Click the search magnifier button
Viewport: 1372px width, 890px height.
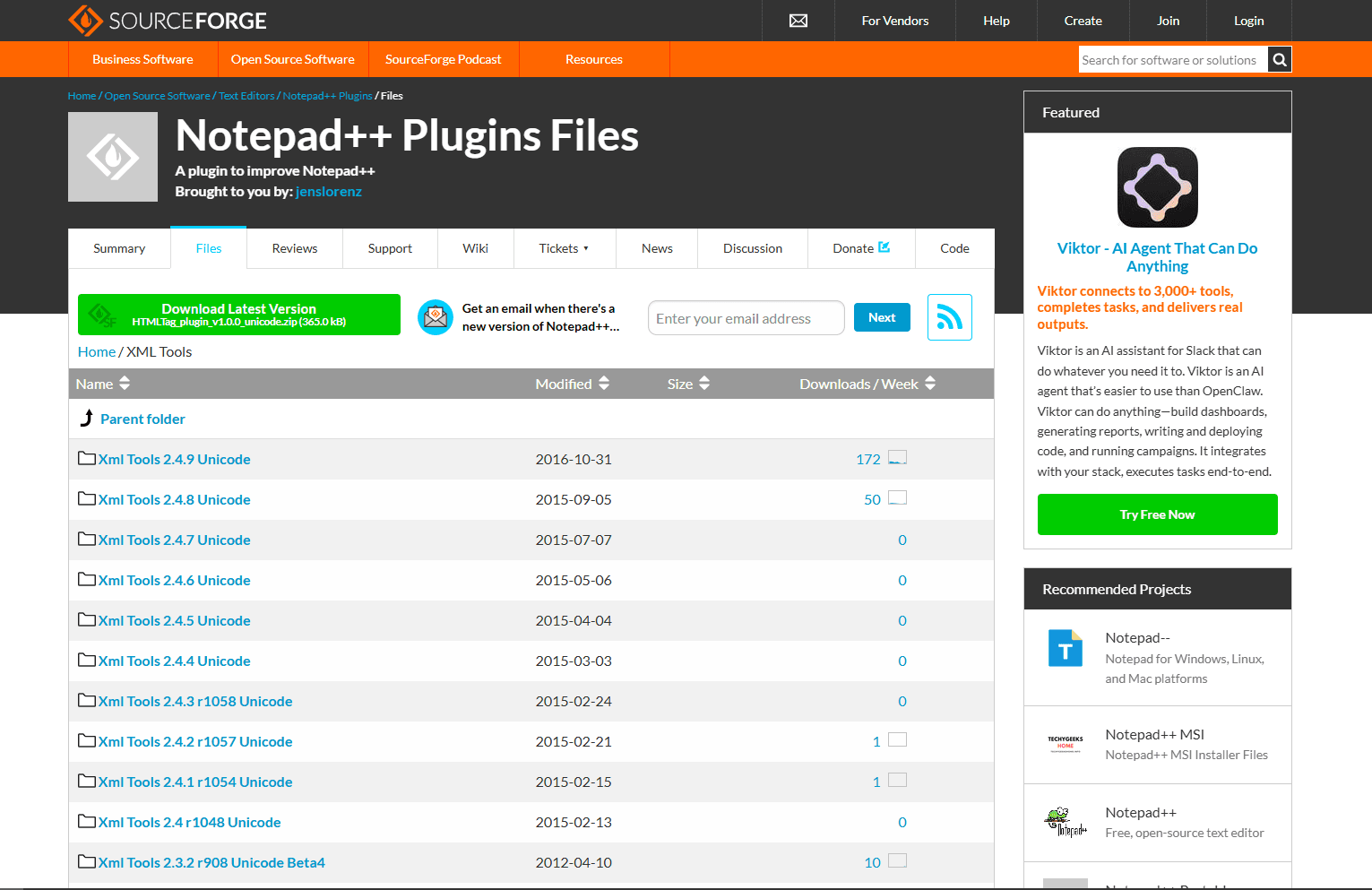coord(1280,60)
